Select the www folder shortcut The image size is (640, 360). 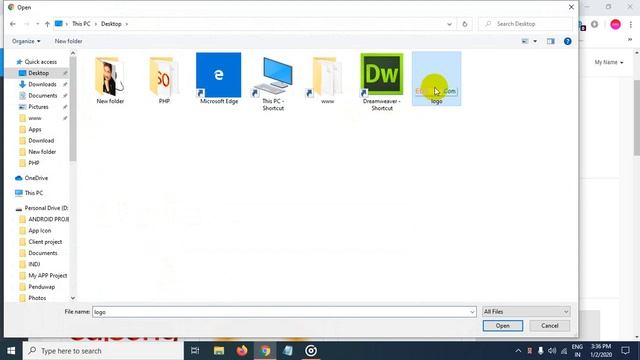tap(327, 80)
